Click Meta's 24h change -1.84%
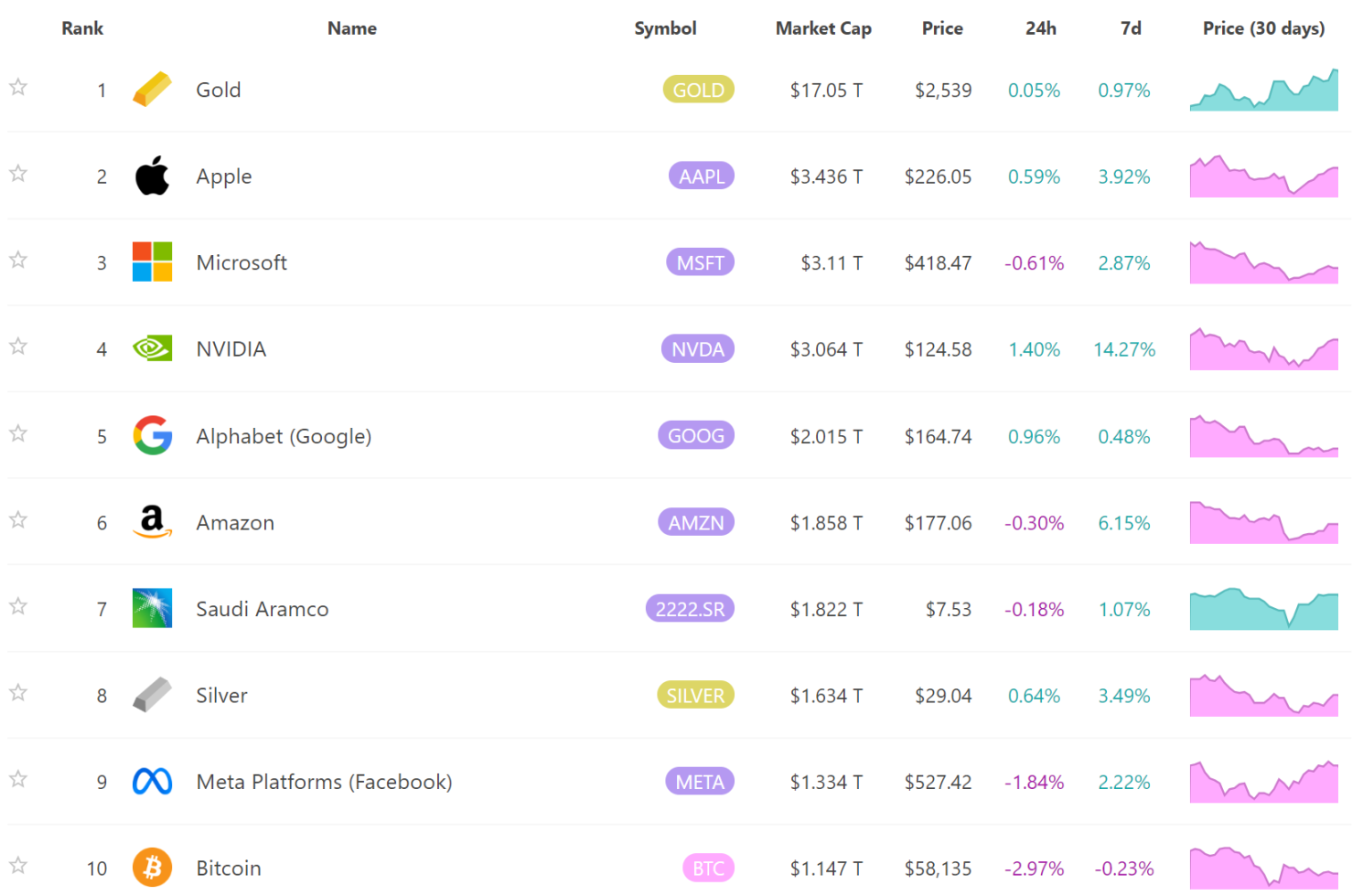Viewport: 1363px width, 896px height. (1035, 782)
